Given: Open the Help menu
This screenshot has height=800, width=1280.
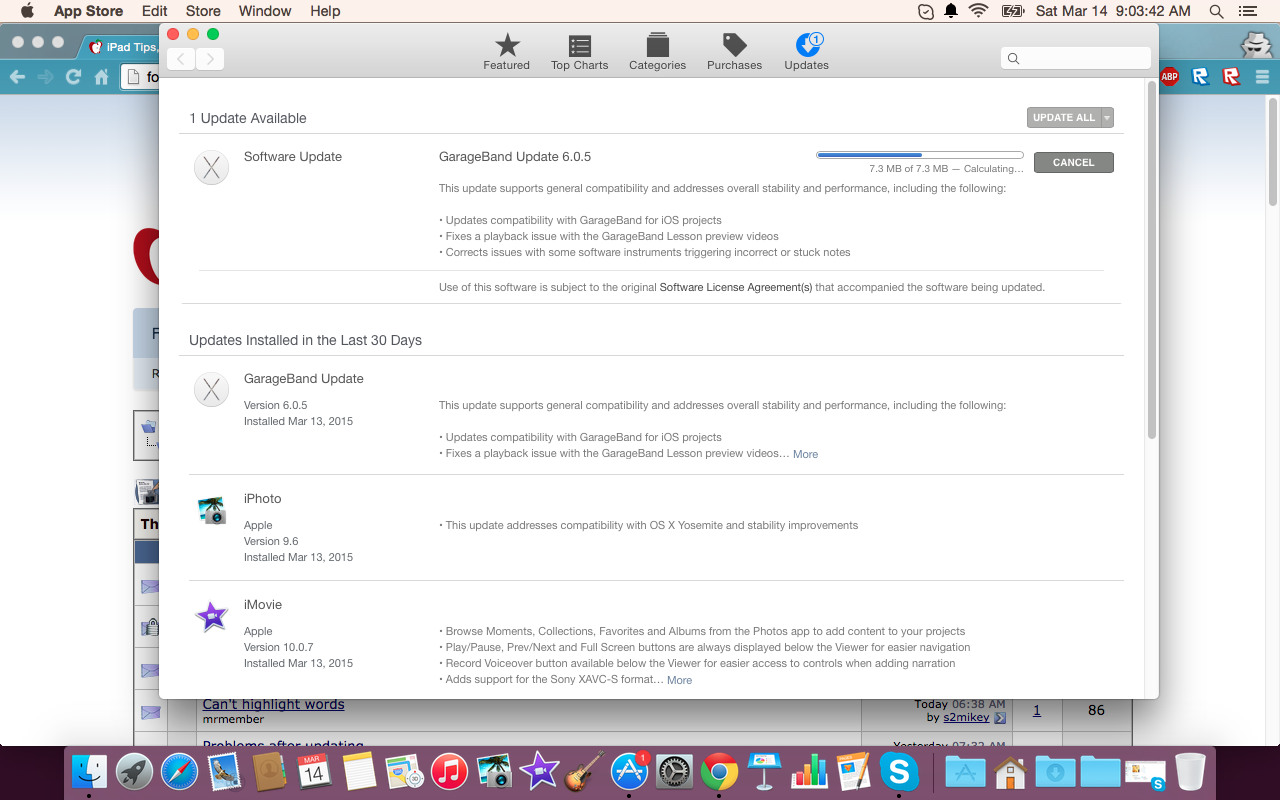Looking at the screenshot, I should pos(325,11).
